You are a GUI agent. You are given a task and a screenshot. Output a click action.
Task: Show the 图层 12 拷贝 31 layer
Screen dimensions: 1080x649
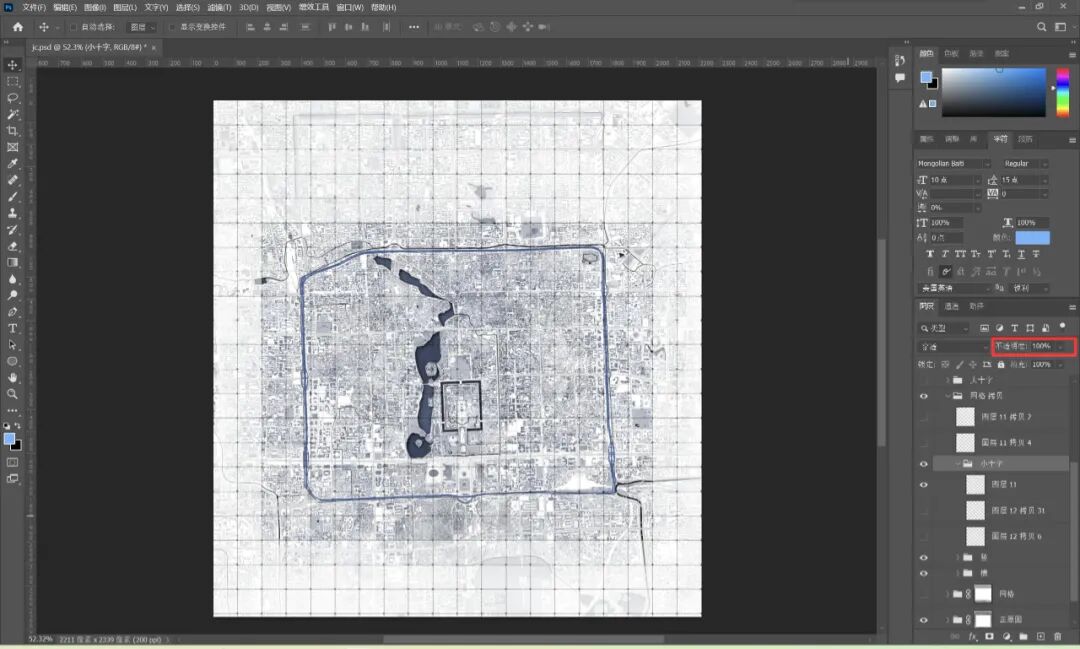pos(924,511)
